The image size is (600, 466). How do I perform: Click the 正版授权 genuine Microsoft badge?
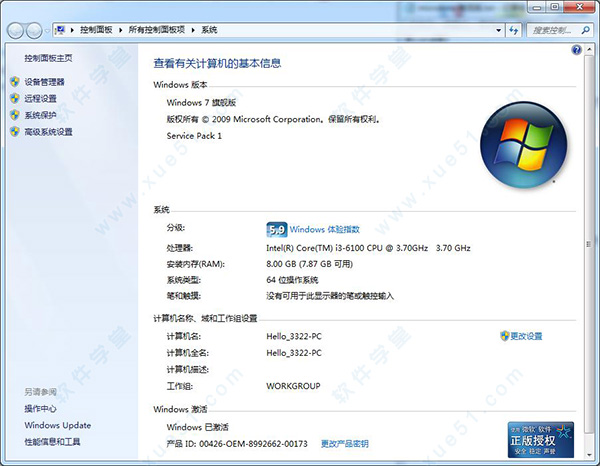(x=541, y=440)
